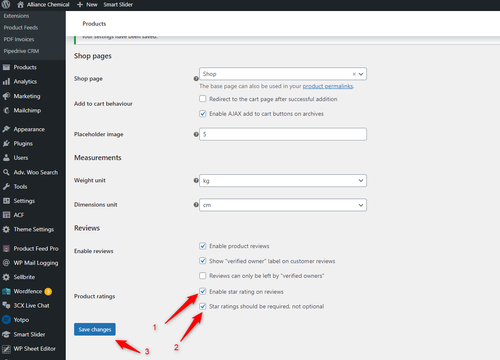This screenshot has width=500, height=360.
Task: Click the Alliance Chemical home icon
Action: 20,5
